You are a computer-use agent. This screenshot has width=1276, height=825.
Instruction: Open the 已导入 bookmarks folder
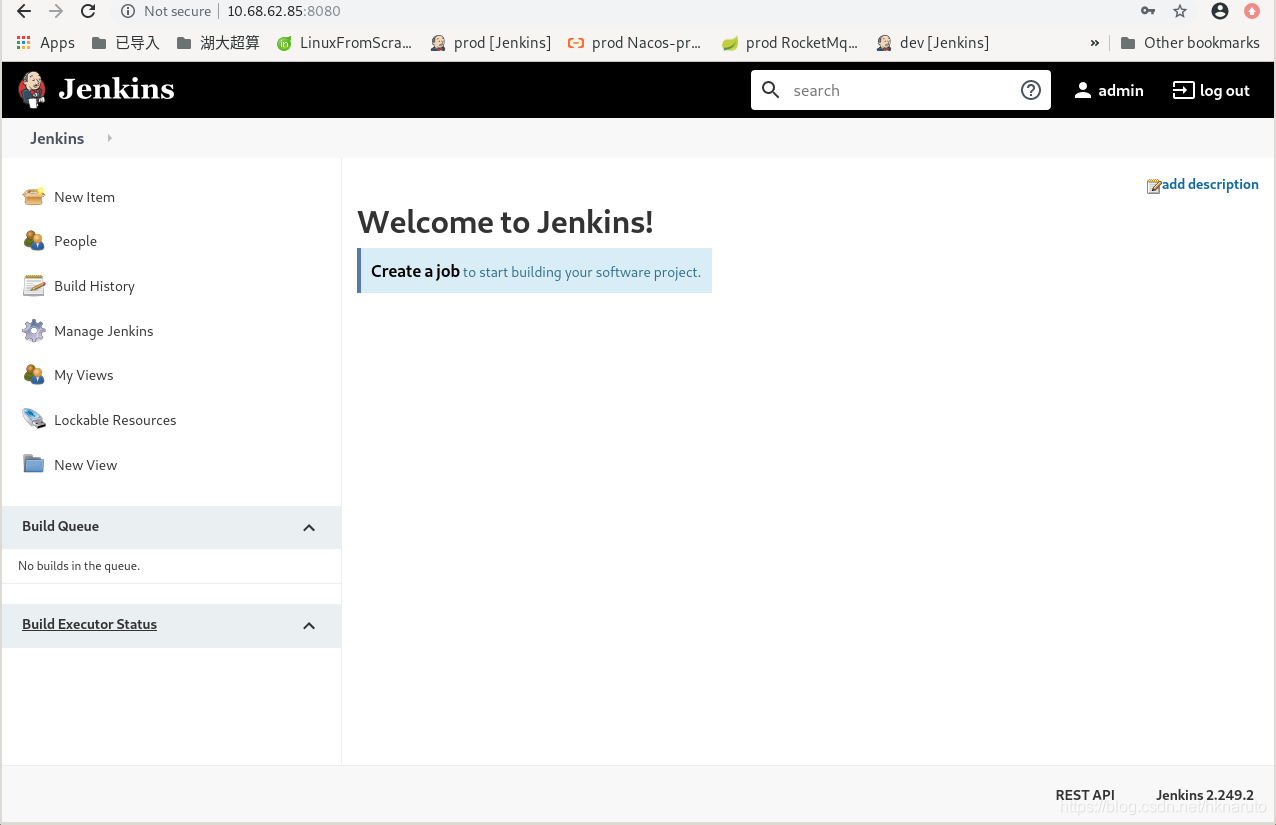125,42
